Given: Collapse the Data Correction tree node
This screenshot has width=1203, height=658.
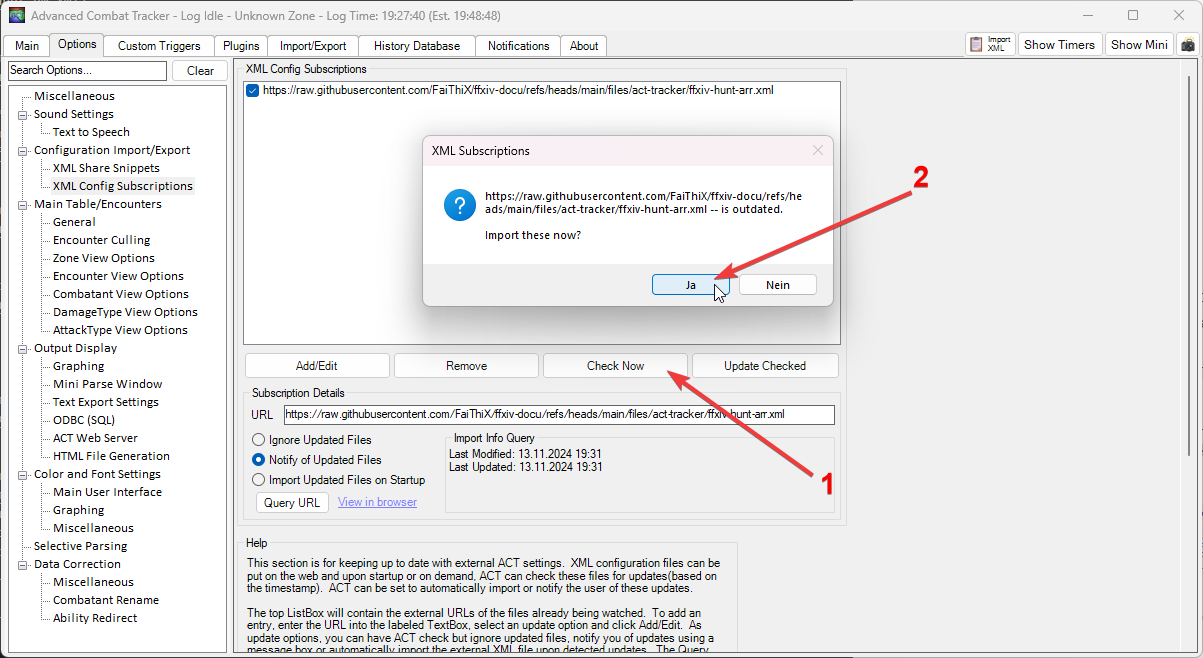Looking at the screenshot, I should click(23, 564).
